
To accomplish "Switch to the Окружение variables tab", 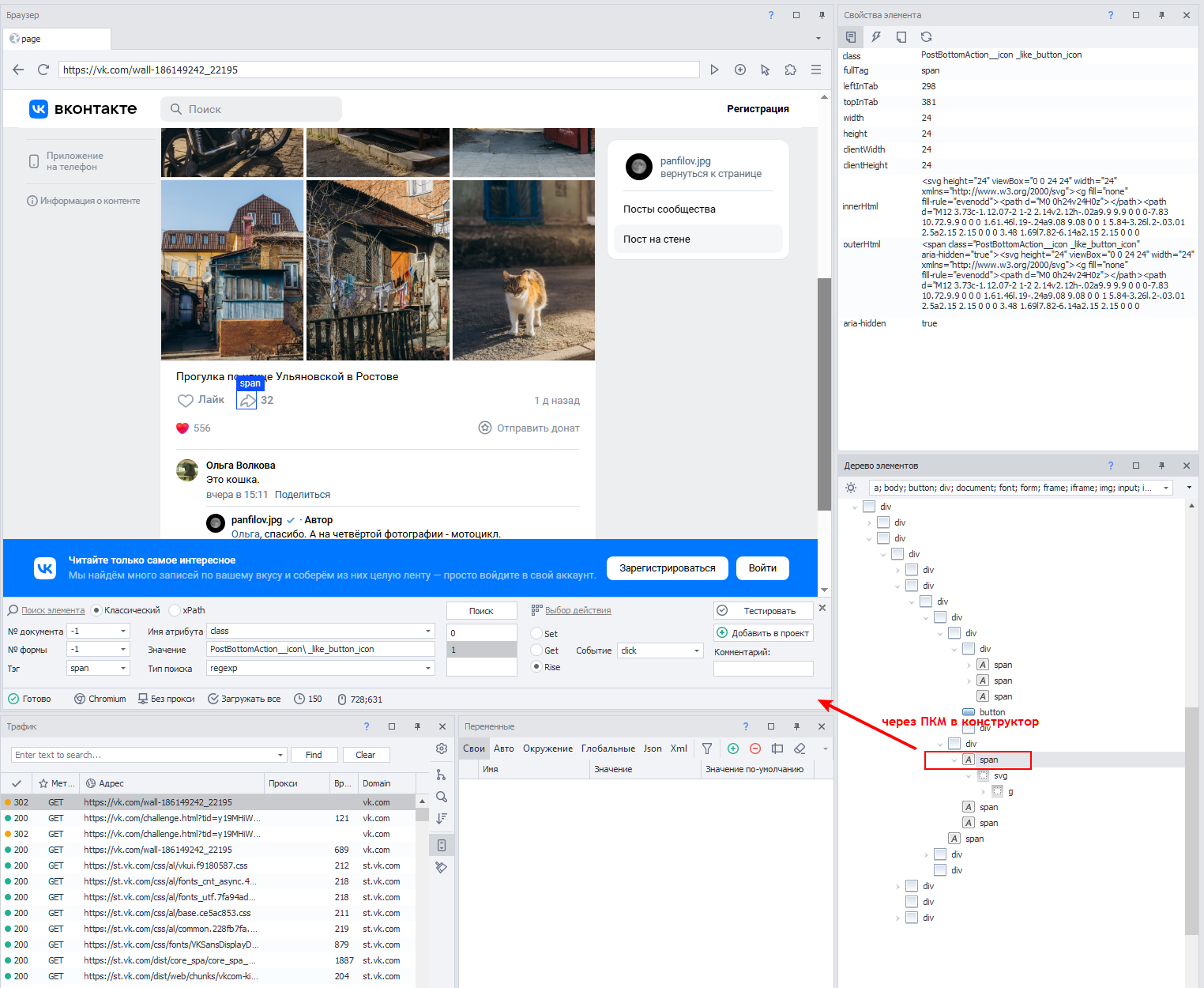I will coord(547,749).
